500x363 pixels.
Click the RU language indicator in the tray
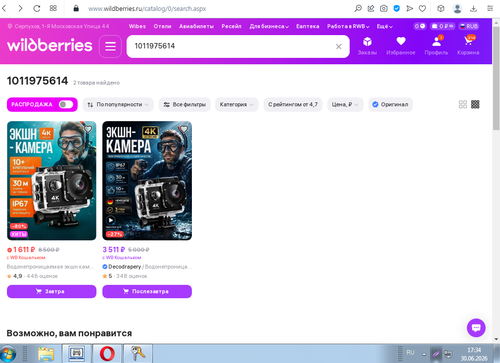tap(410, 352)
